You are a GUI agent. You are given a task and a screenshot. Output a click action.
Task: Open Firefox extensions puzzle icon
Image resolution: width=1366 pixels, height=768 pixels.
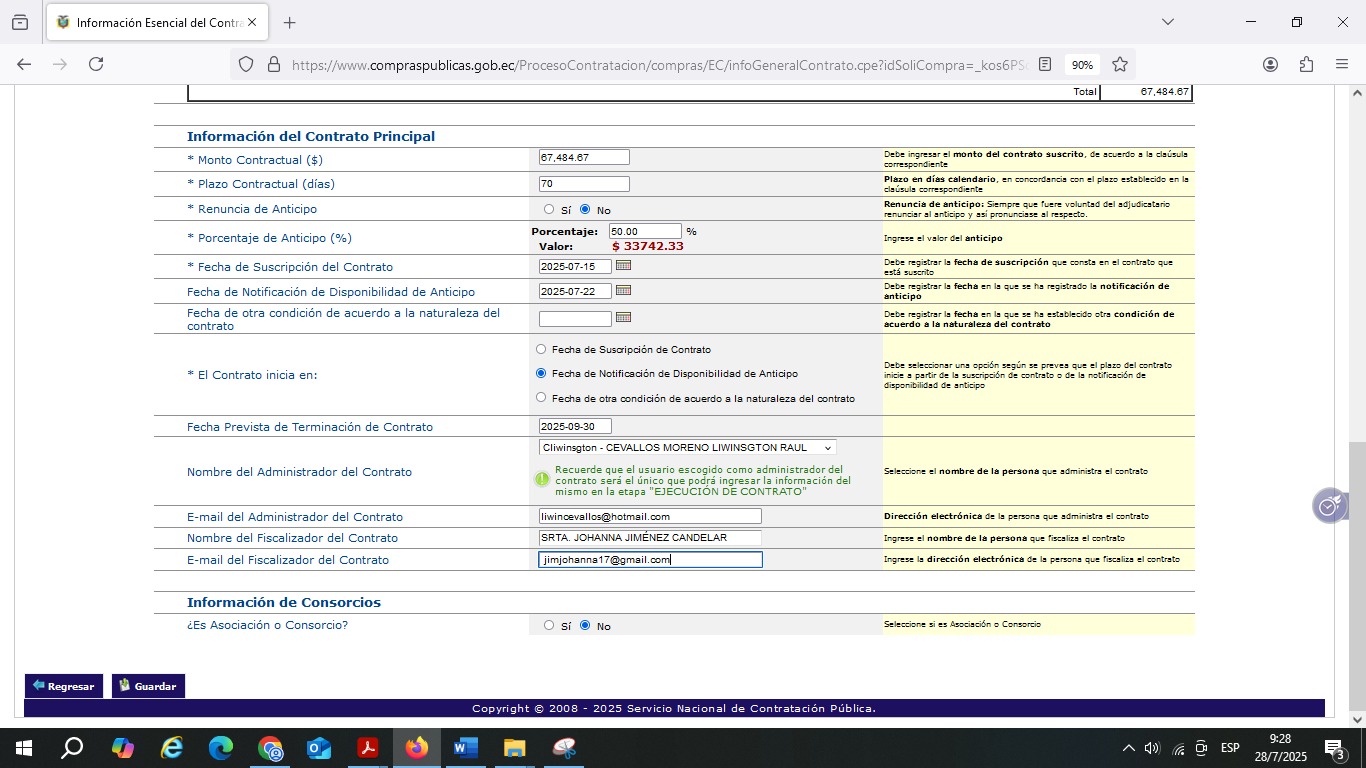pos(1306,64)
